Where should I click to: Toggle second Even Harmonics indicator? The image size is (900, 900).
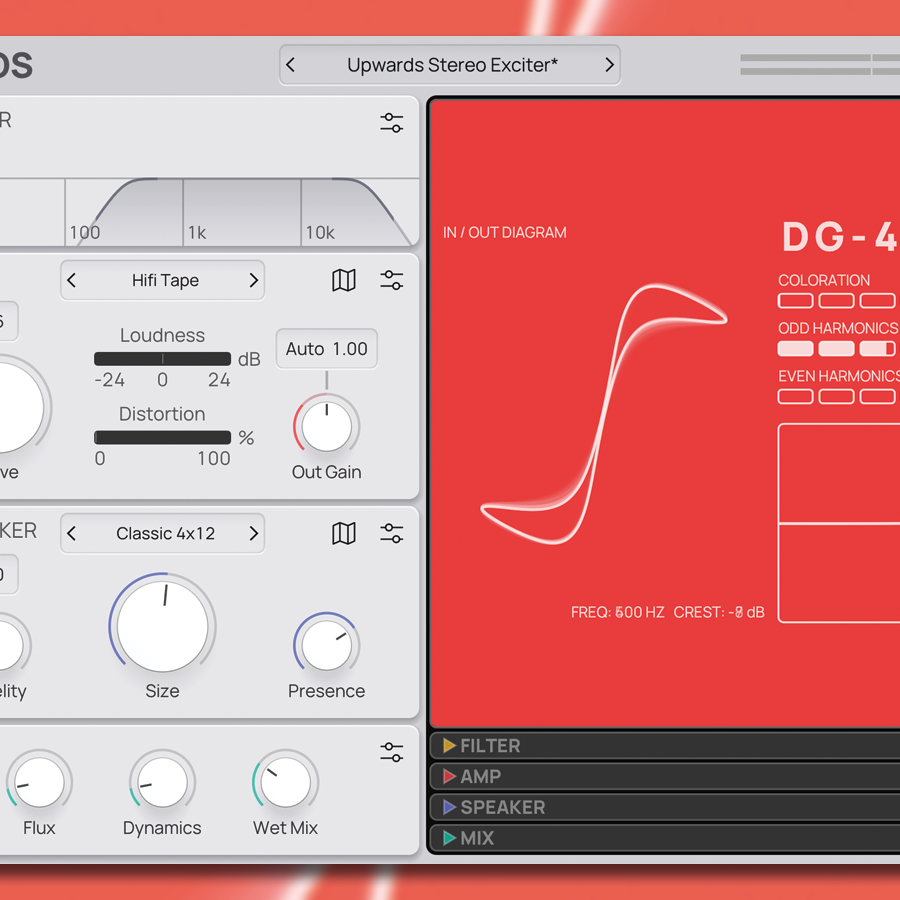click(x=836, y=396)
